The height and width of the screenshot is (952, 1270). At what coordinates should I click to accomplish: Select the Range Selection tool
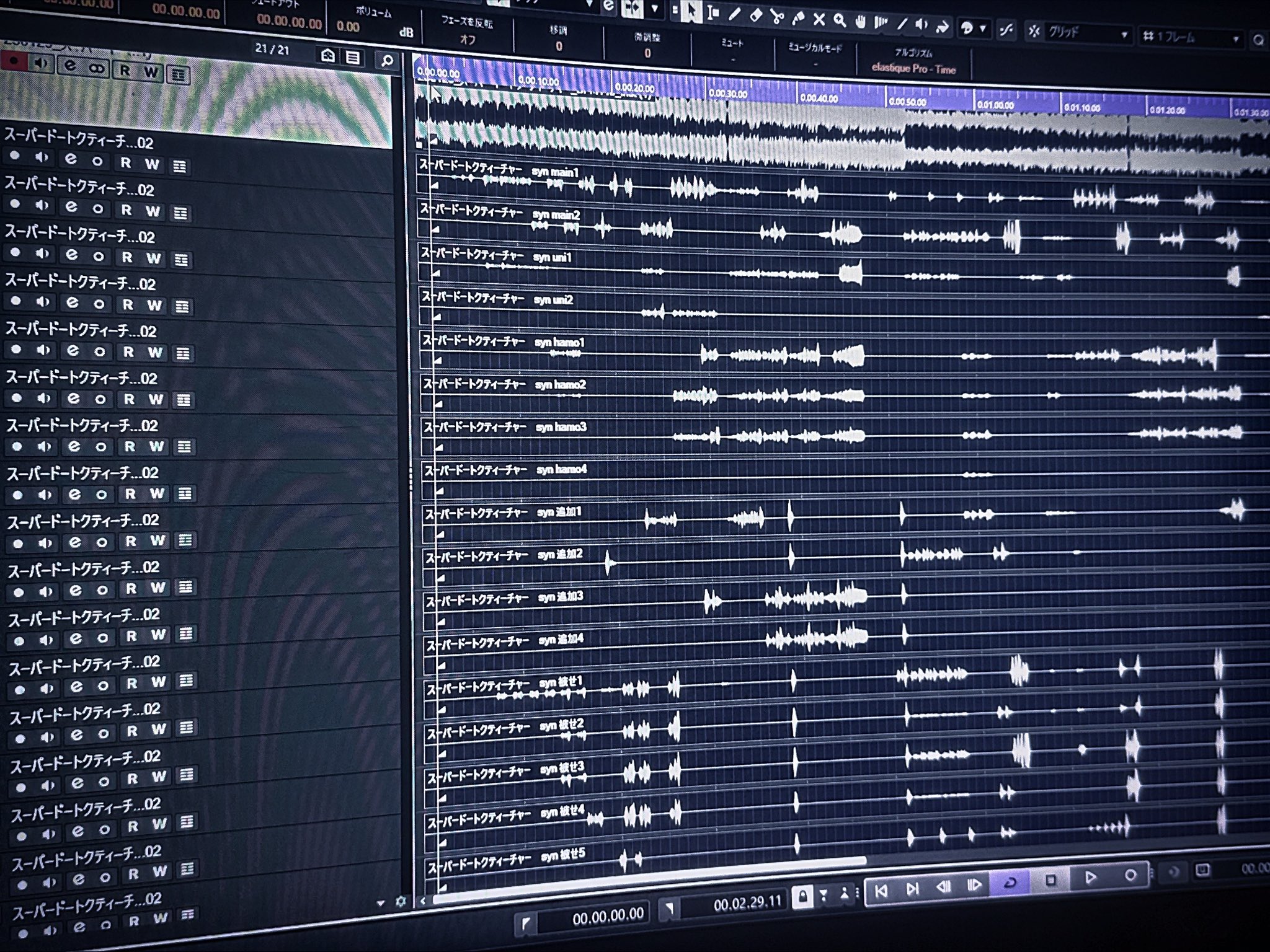pyautogui.click(x=713, y=13)
